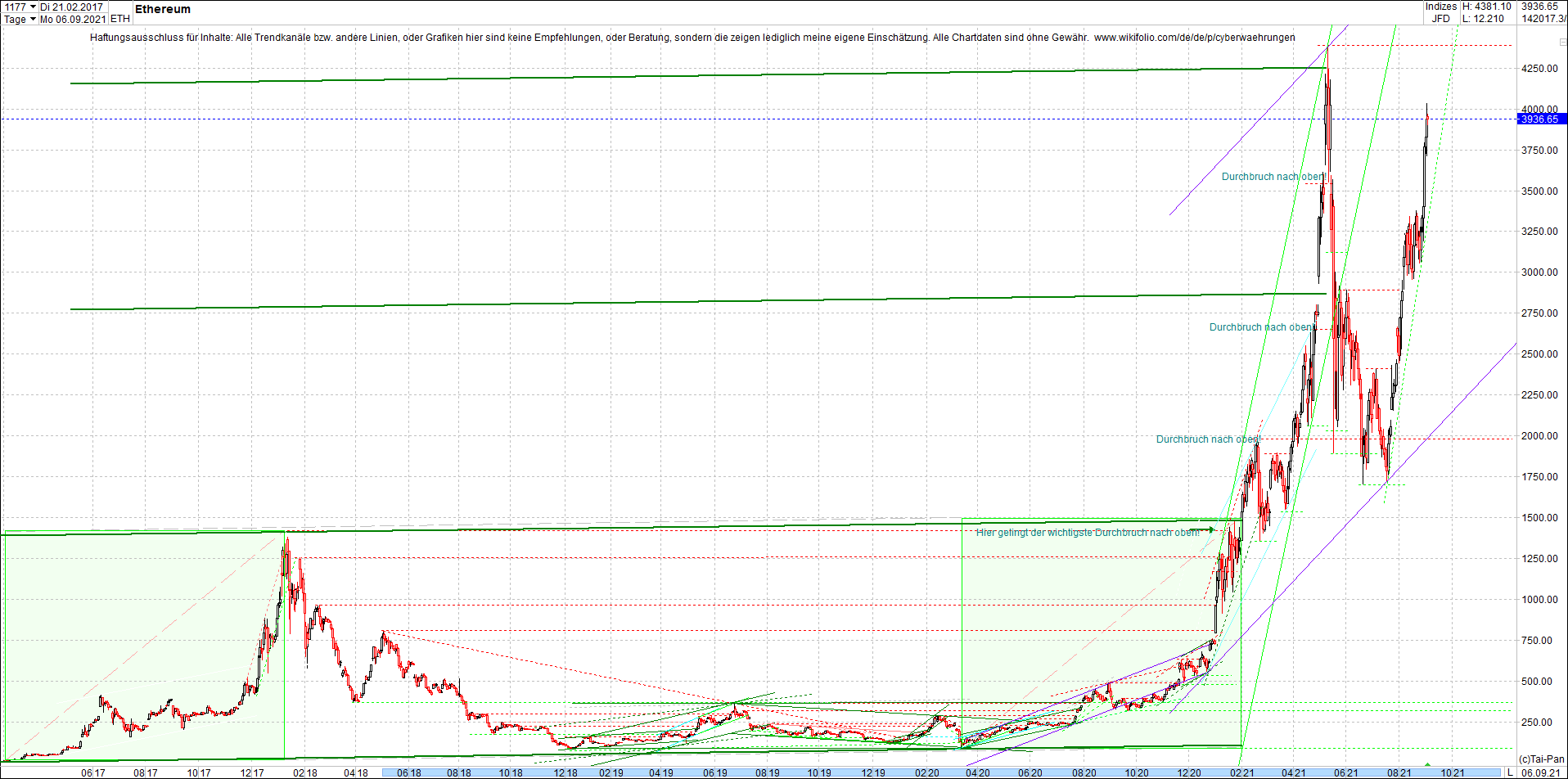Viewport: 1568px width, 779px height.
Task: Select 'Durchbruch nach oben' label near 3500 level
Action: (1274, 177)
